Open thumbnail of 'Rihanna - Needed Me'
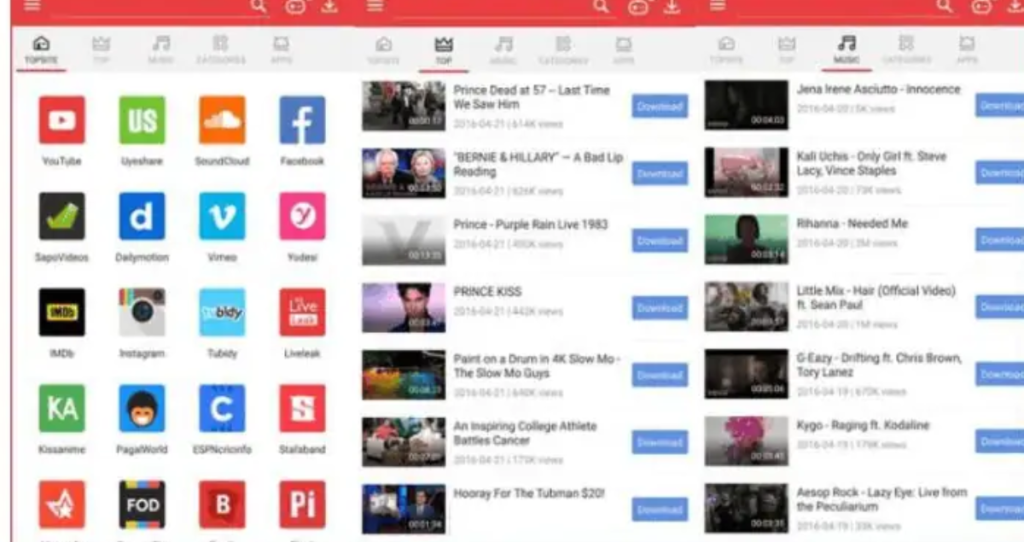The width and height of the screenshot is (1024, 542). 746,240
